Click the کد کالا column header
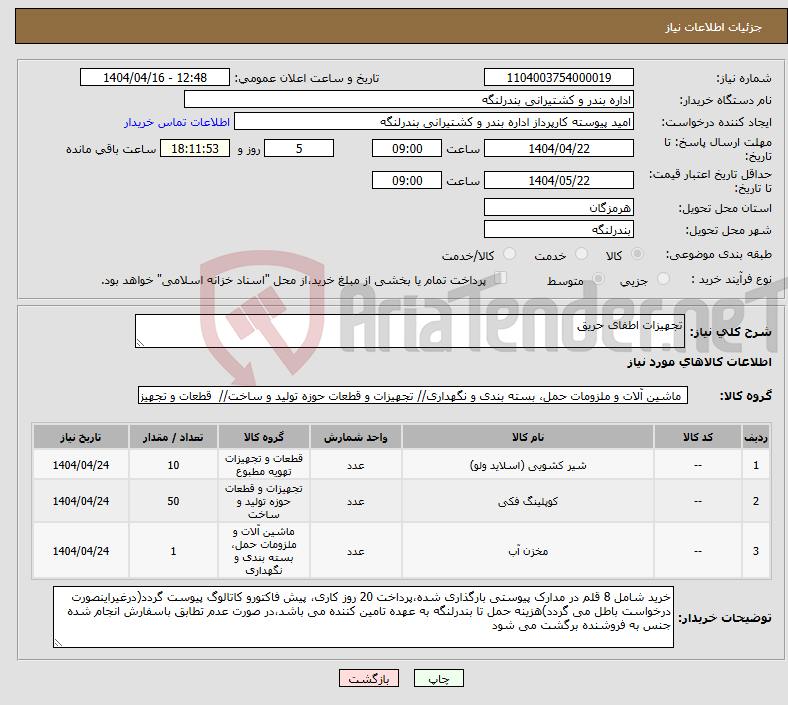This screenshot has width=788, height=705. (x=698, y=437)
